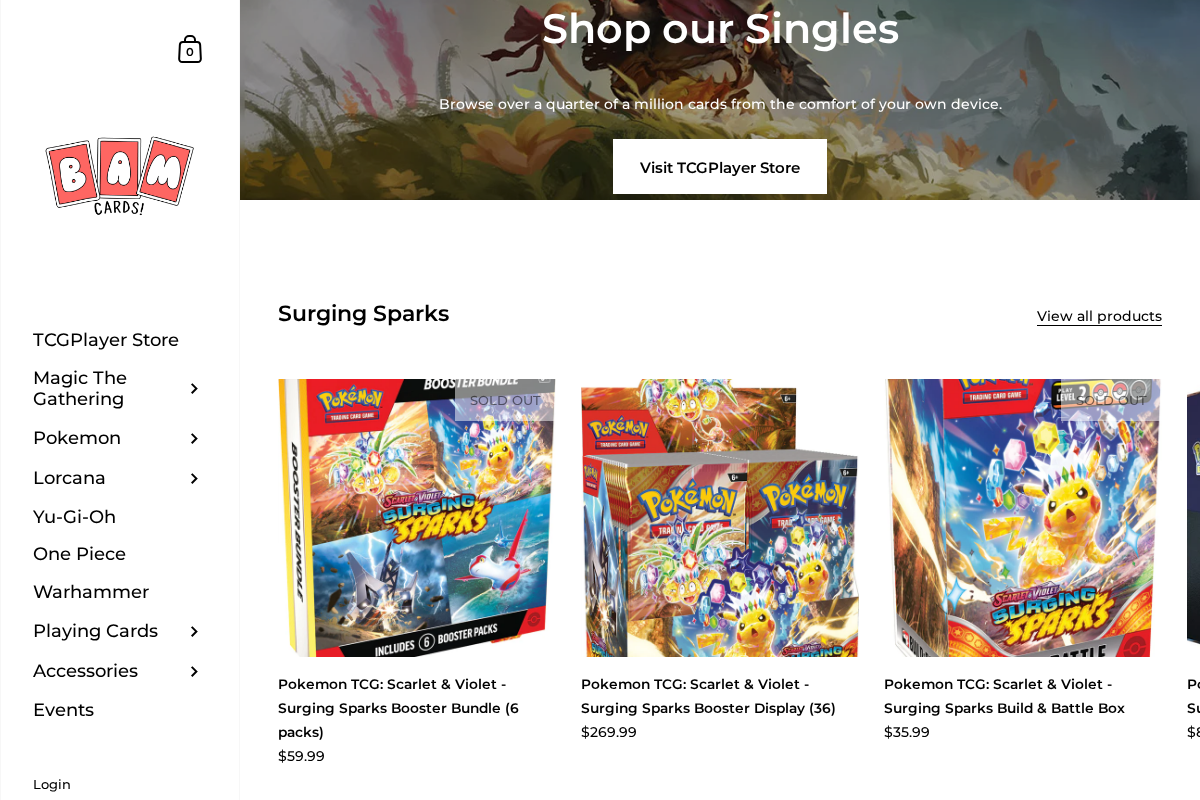Image resolution: width=1200 pixels, height=800 pixels.
Task: Open the Events page
Action: pos(63,709)
